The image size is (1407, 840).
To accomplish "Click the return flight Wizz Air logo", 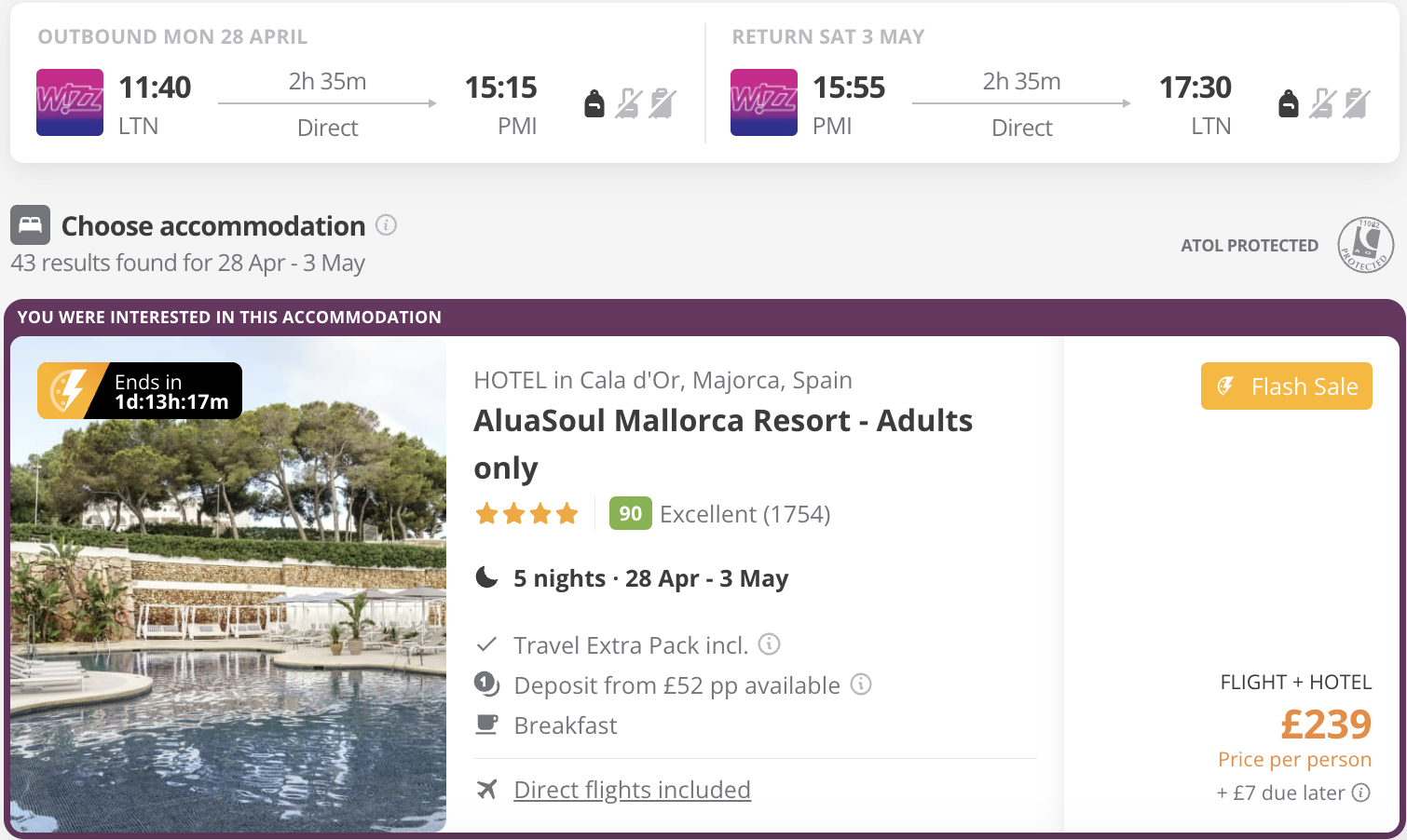I will [x=764, y=102].
